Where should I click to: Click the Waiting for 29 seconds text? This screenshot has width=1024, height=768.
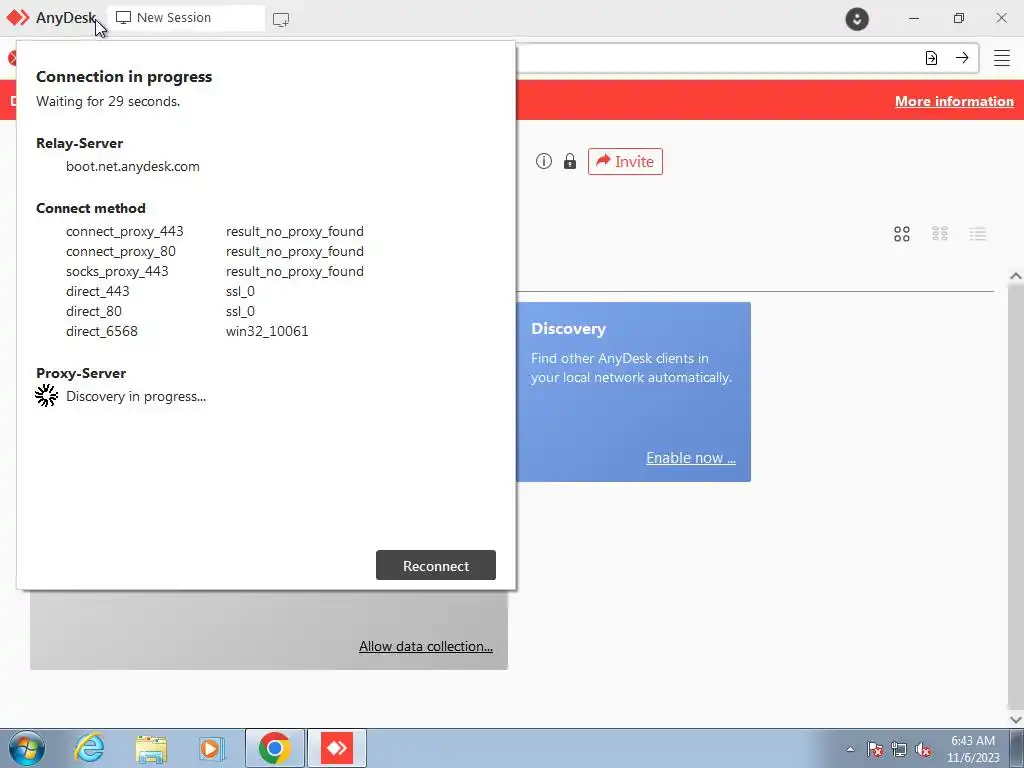[108, 101]
